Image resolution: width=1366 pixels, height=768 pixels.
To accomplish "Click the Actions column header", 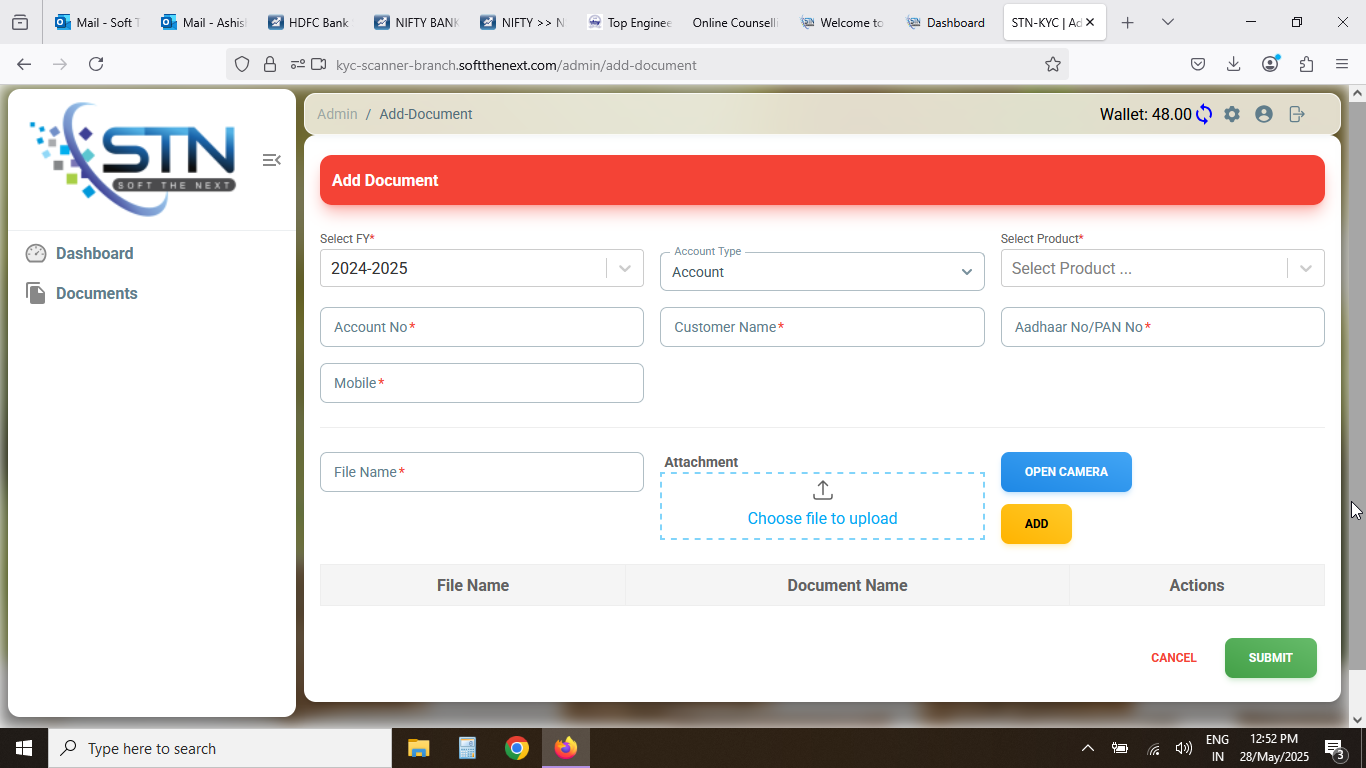I will 1197,585.
